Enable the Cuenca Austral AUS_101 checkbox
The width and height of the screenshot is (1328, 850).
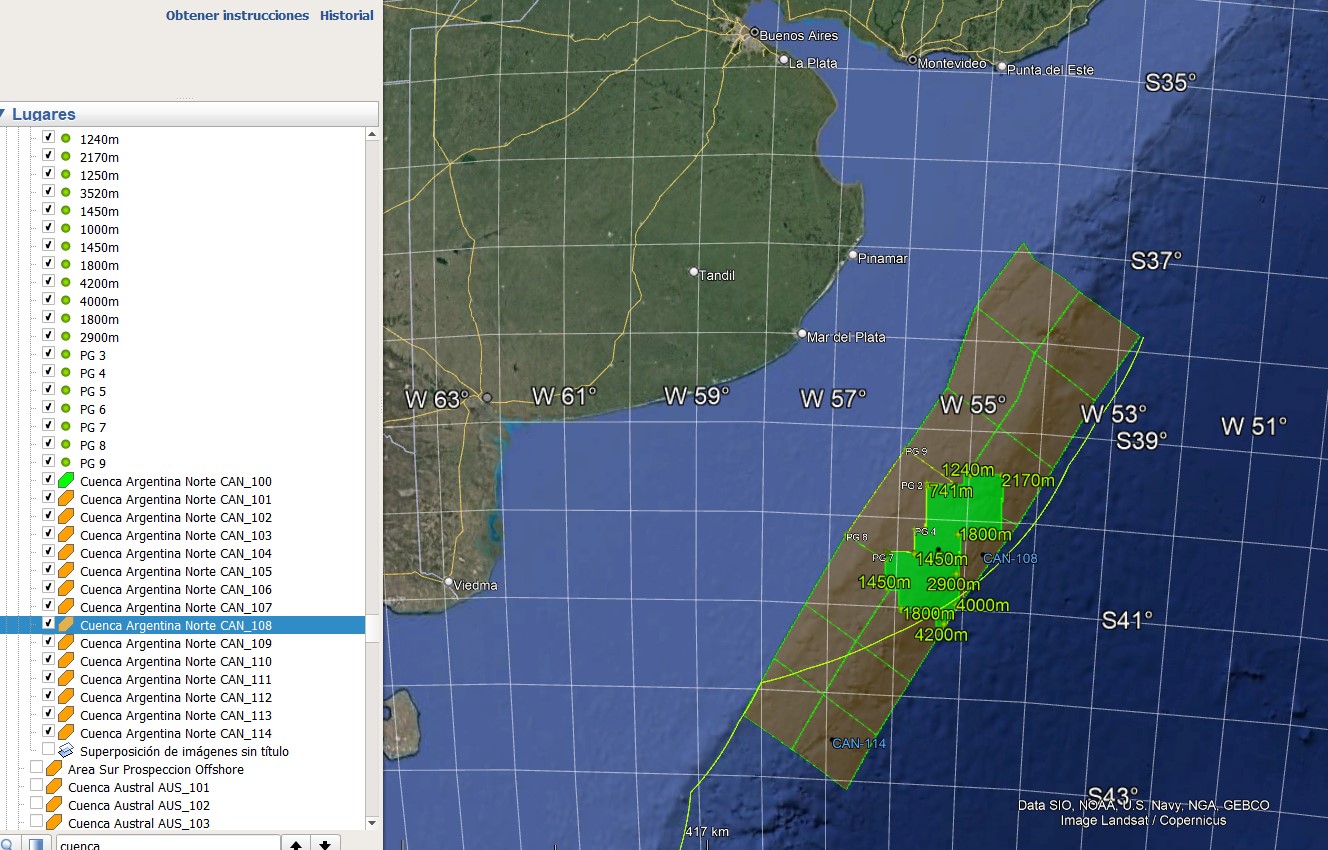36,787
